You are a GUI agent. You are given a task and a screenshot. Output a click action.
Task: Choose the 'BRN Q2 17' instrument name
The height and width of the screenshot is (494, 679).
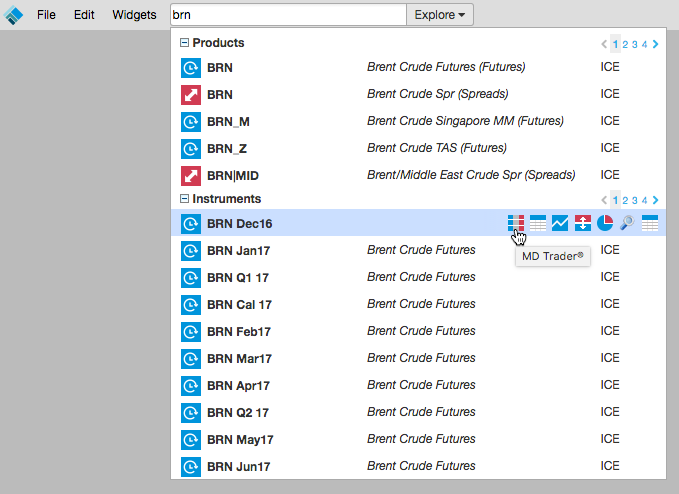[x=238, y=413]
